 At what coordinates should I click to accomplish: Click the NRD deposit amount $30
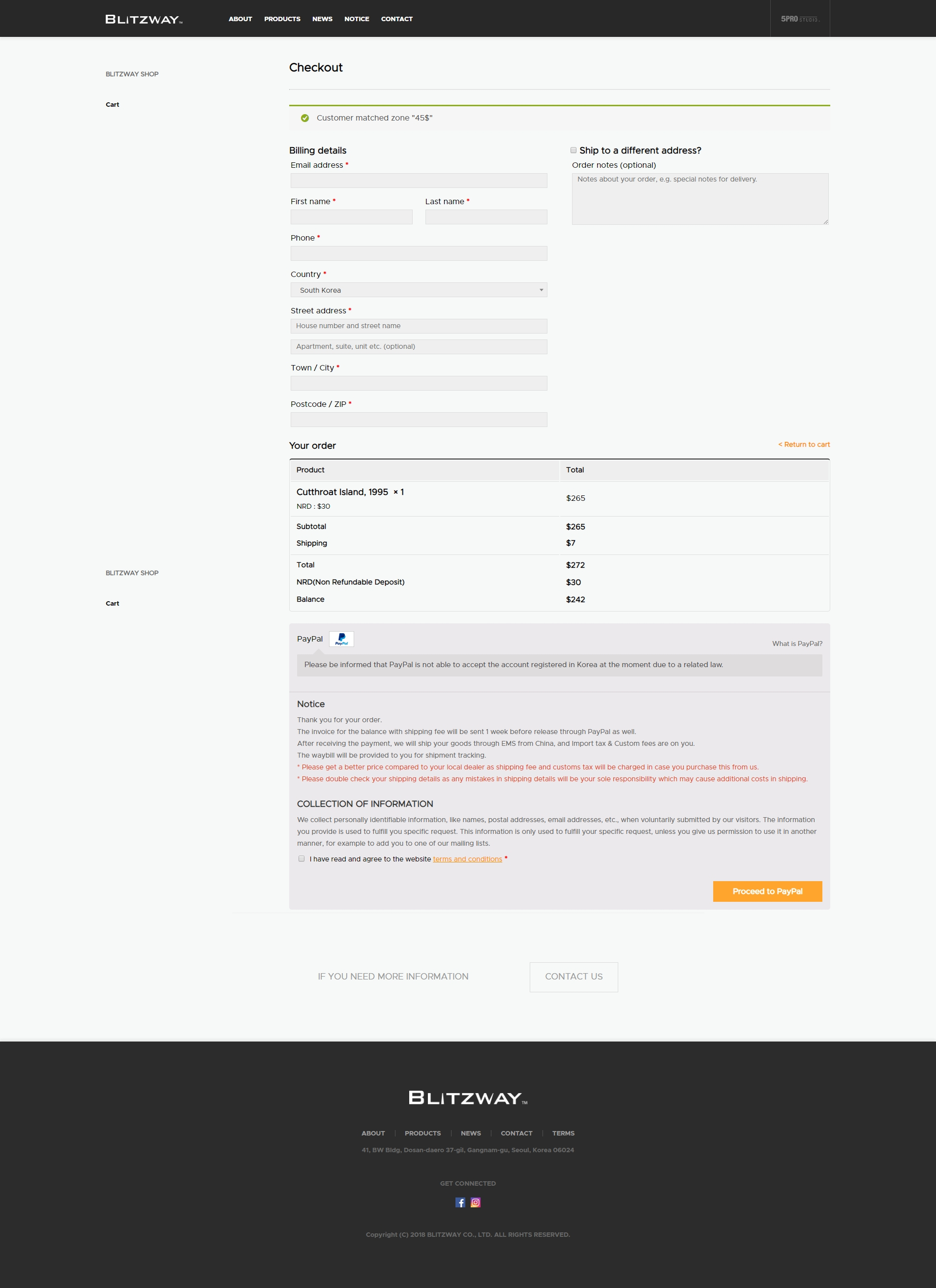pos(574,582)
